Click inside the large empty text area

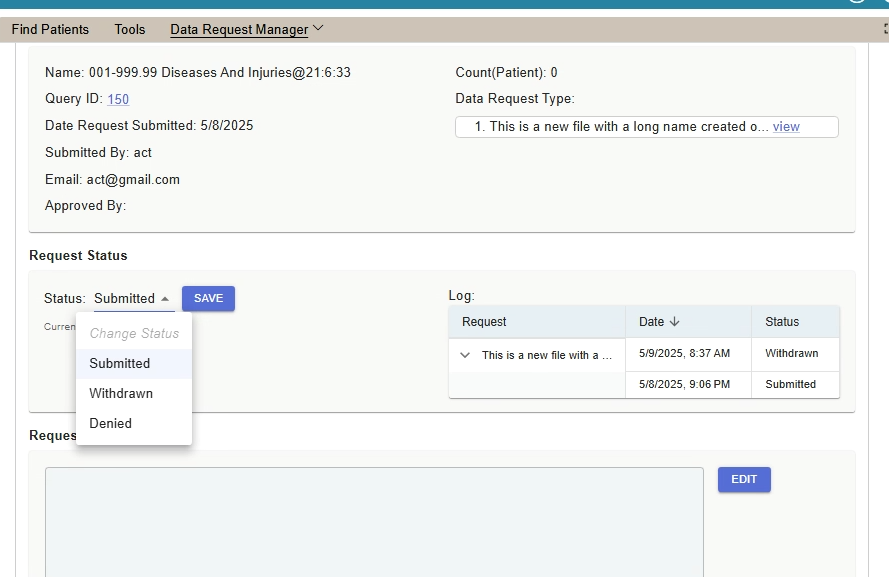click(x=374, y=520)
